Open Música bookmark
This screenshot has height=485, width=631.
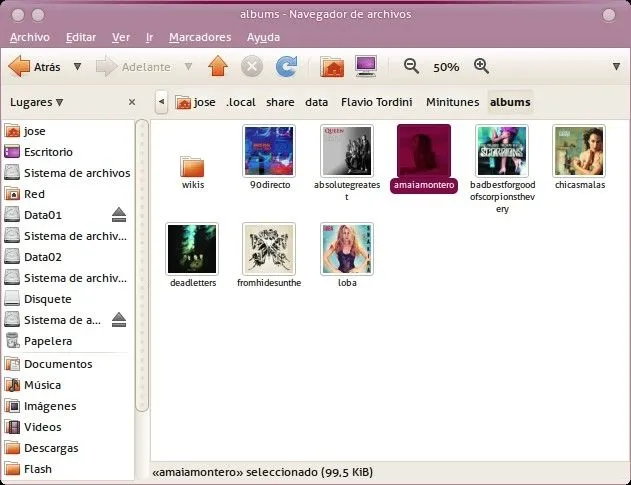coord(68,385)
